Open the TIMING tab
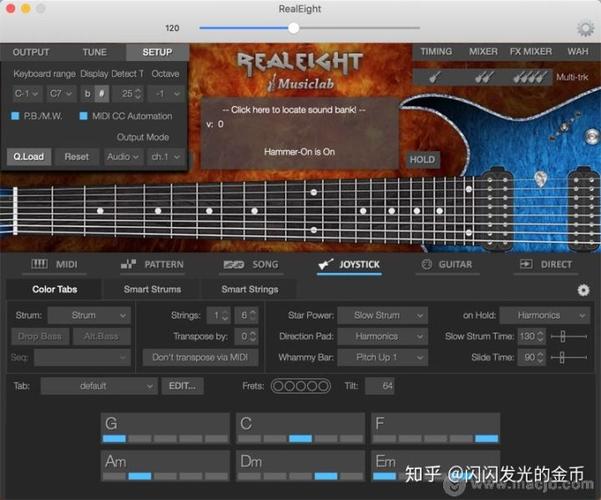 [436, 51]
